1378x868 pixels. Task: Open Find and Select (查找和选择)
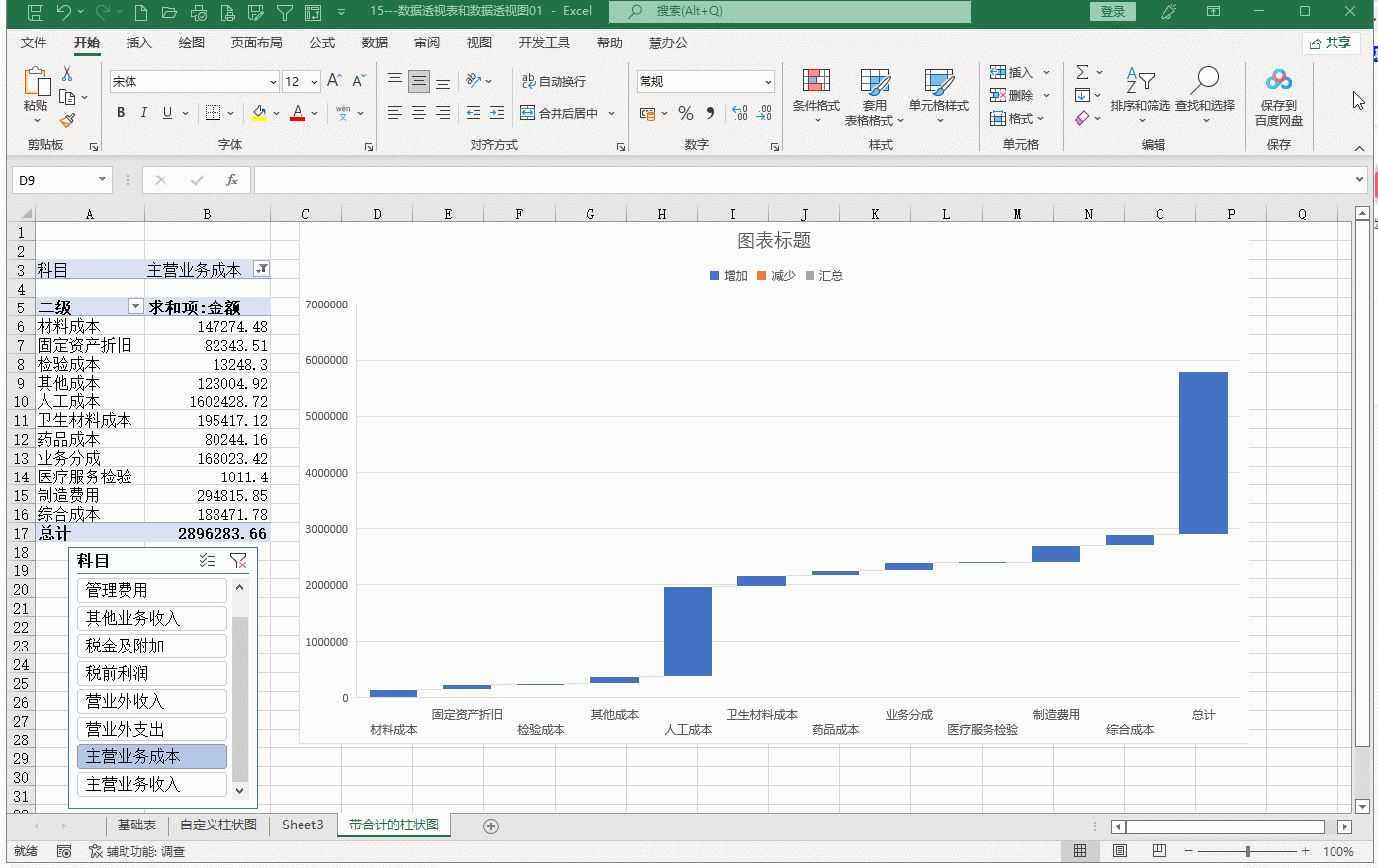(x=1205, y=96)
